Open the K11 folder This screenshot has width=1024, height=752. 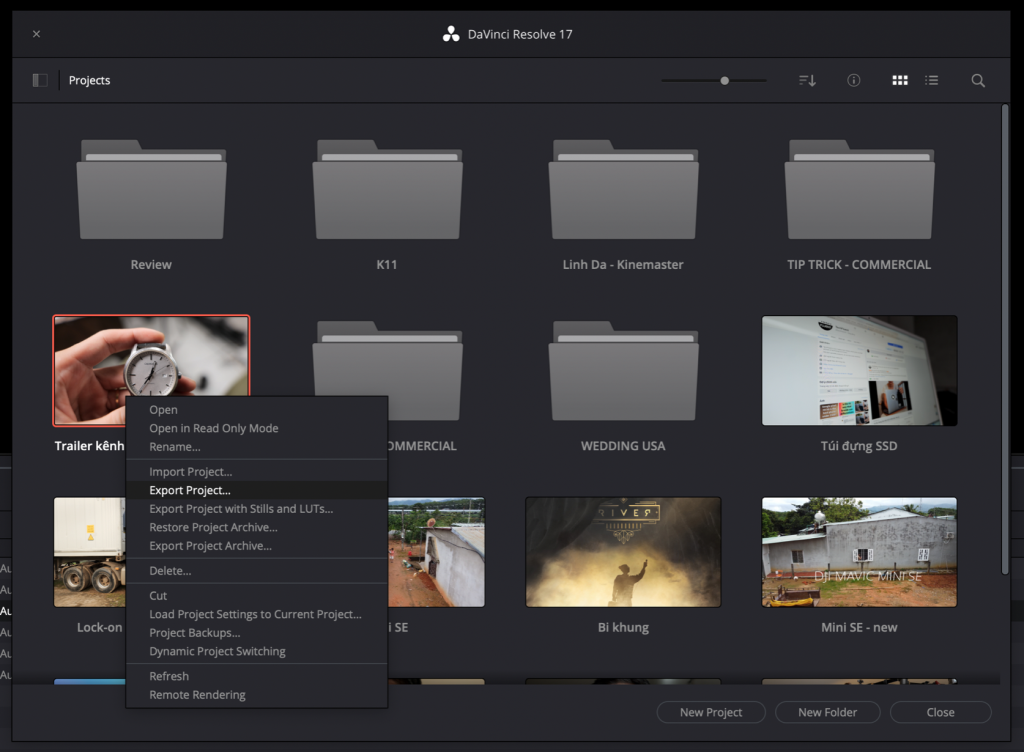coord(387,190)
